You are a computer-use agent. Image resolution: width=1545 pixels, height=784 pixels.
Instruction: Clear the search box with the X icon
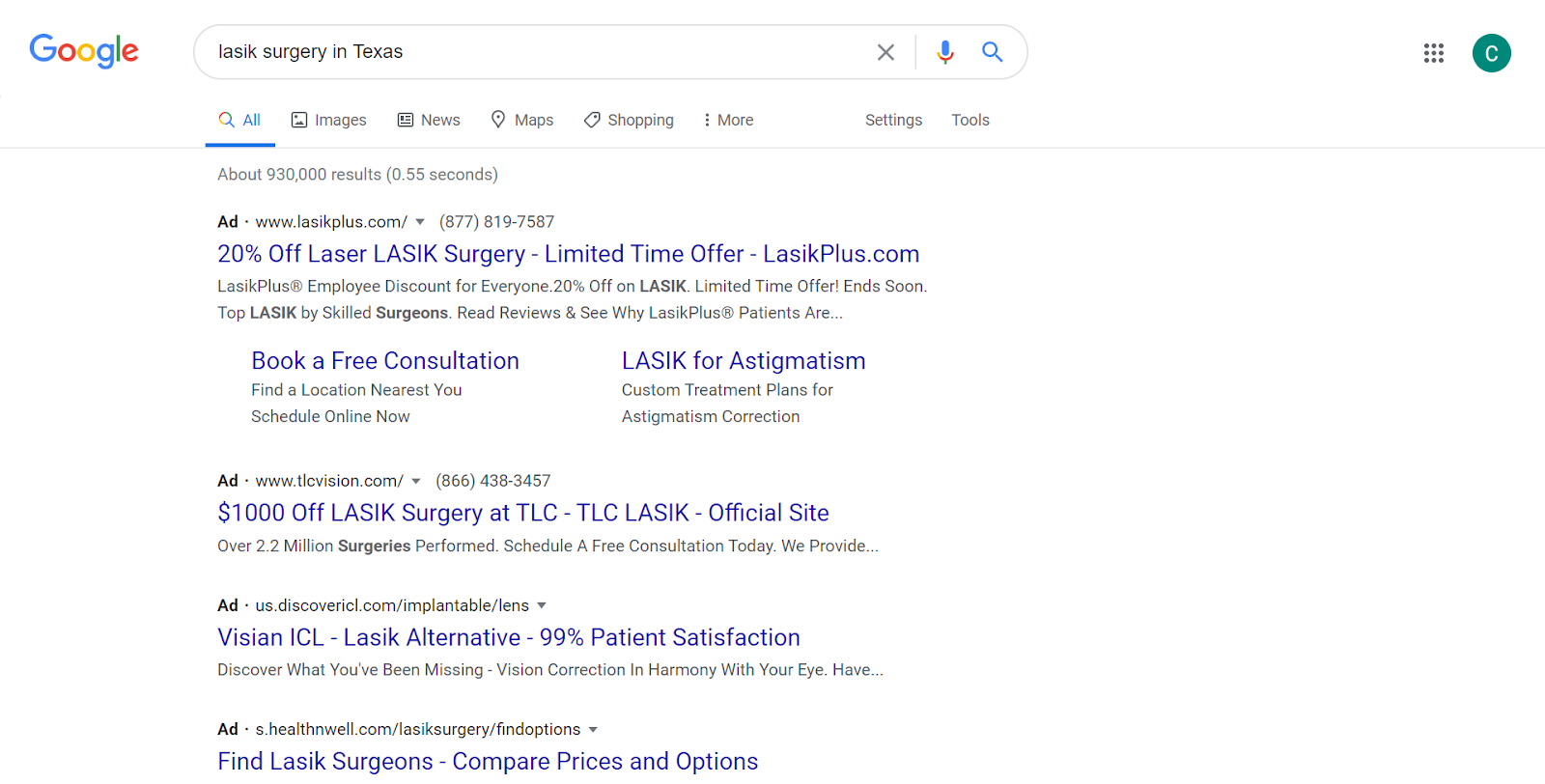click(885, 52)
